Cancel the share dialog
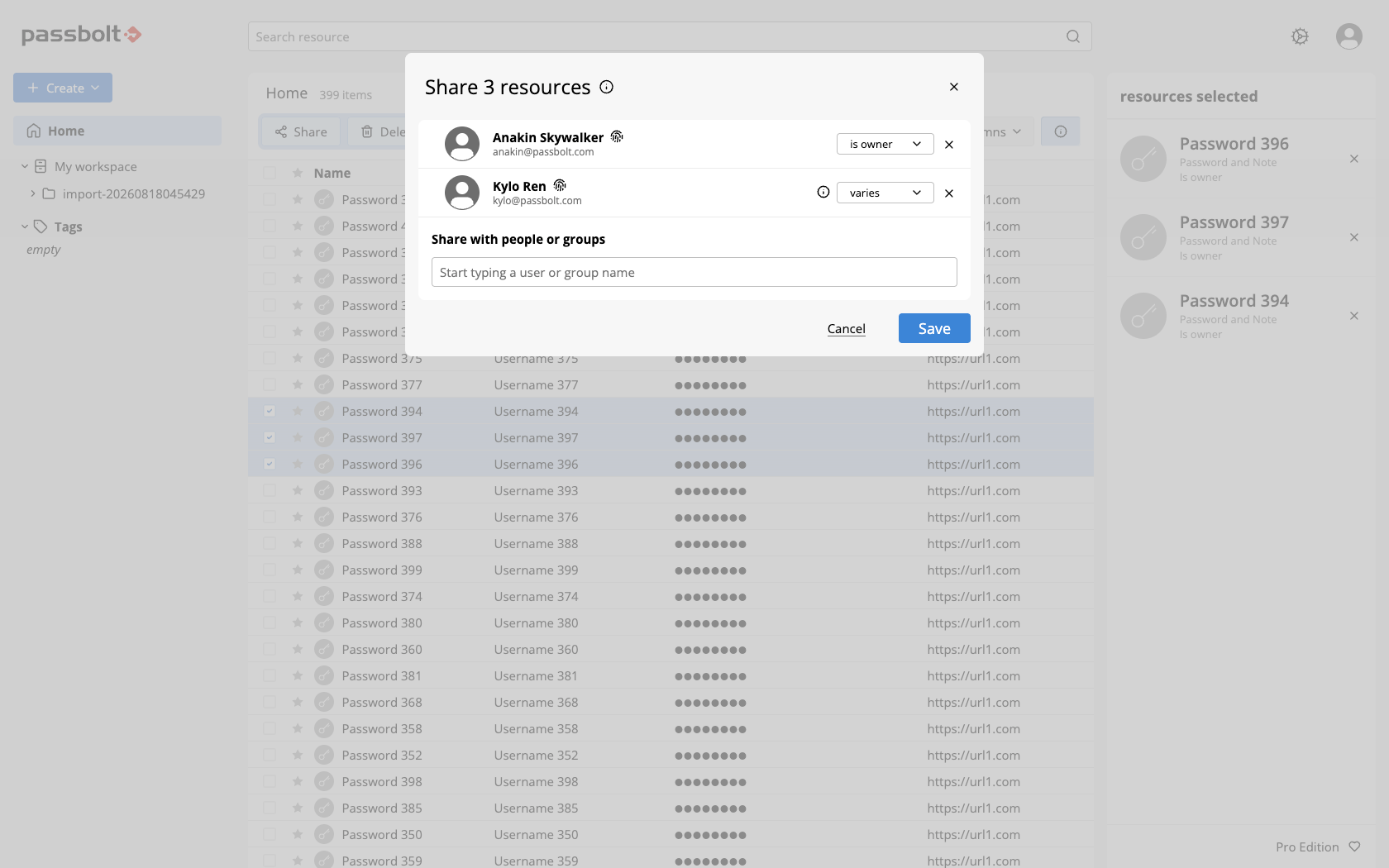Image resolution: width=1389 pixels, height=868 pixels. (846, 328)
